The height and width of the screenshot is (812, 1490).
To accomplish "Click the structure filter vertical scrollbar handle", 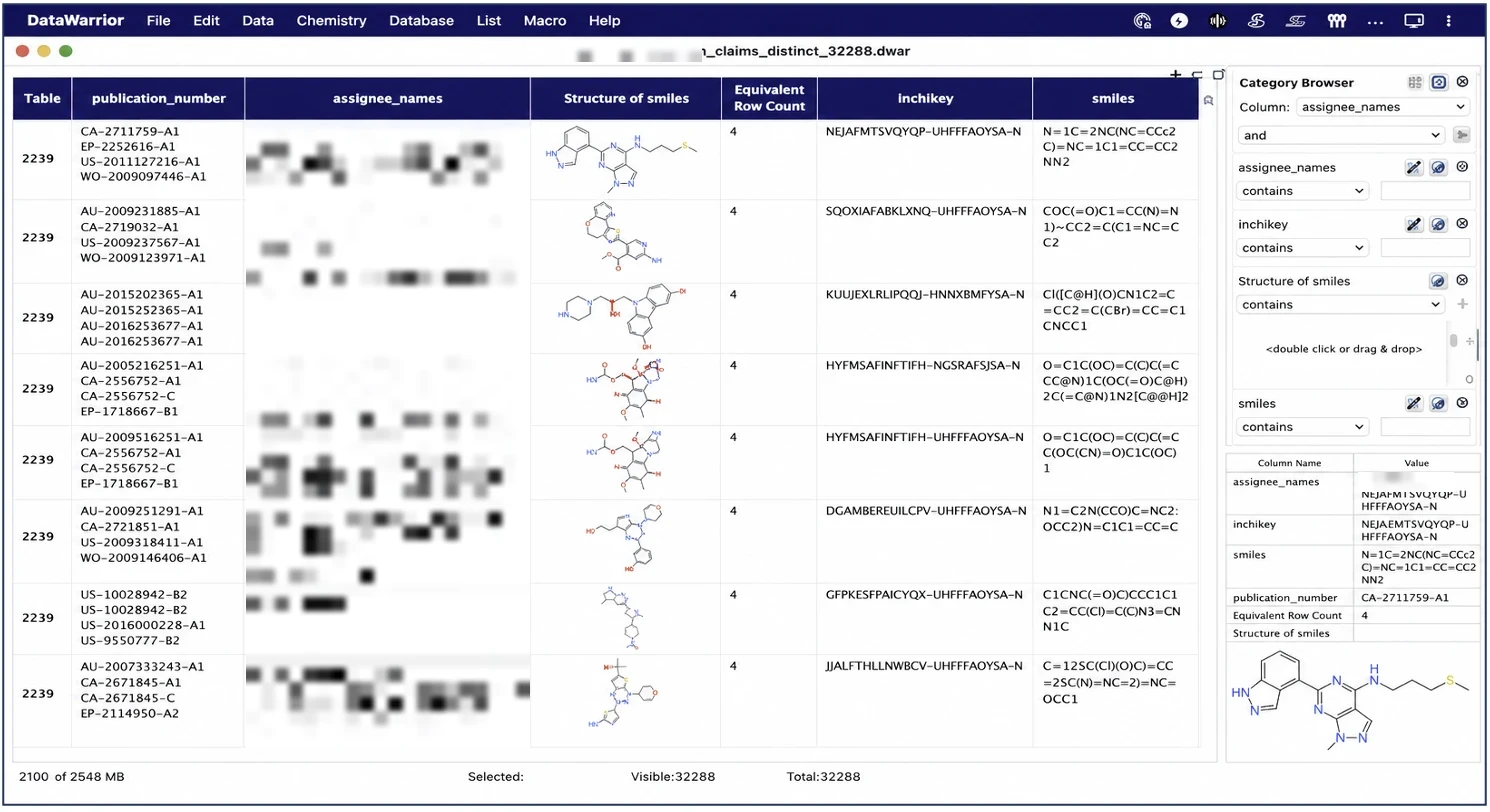I will tap(1454, 340).
